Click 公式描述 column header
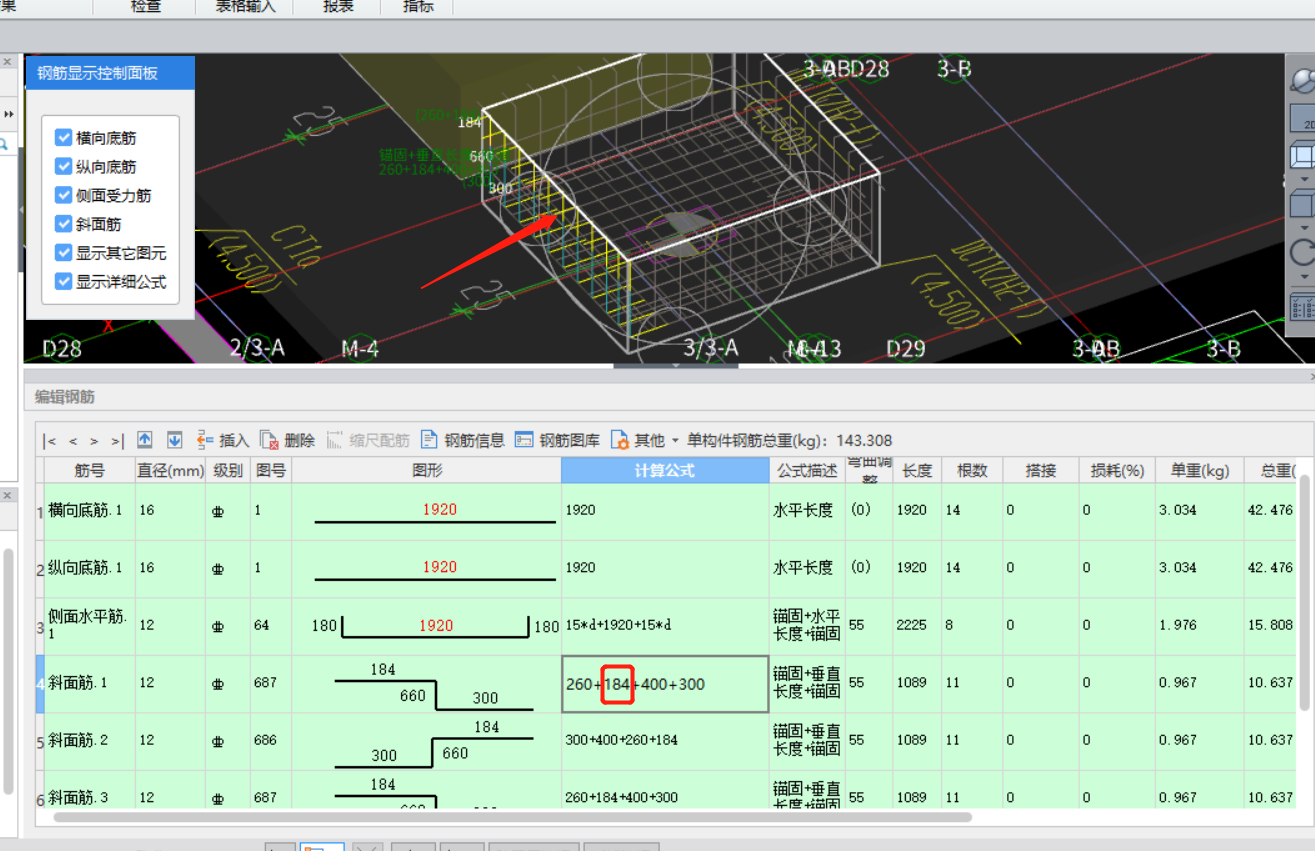 pos(807,470)
